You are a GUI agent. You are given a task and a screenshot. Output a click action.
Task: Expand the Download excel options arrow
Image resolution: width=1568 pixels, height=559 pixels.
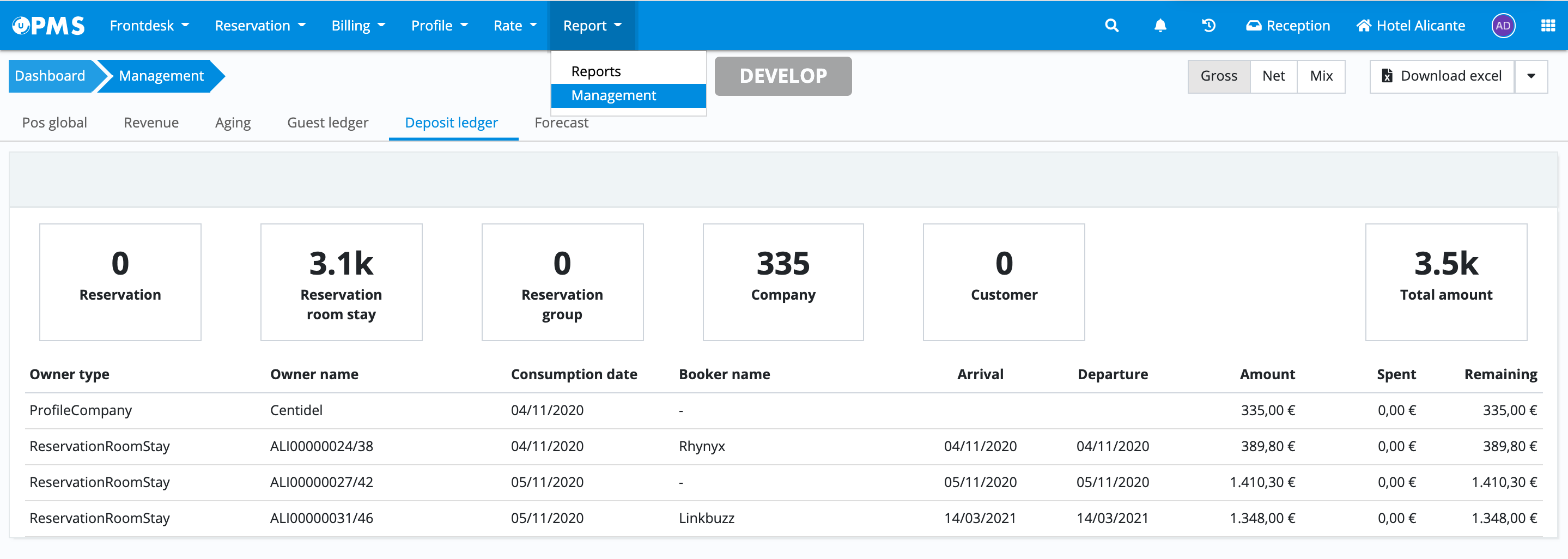[x=1530, y=76]
